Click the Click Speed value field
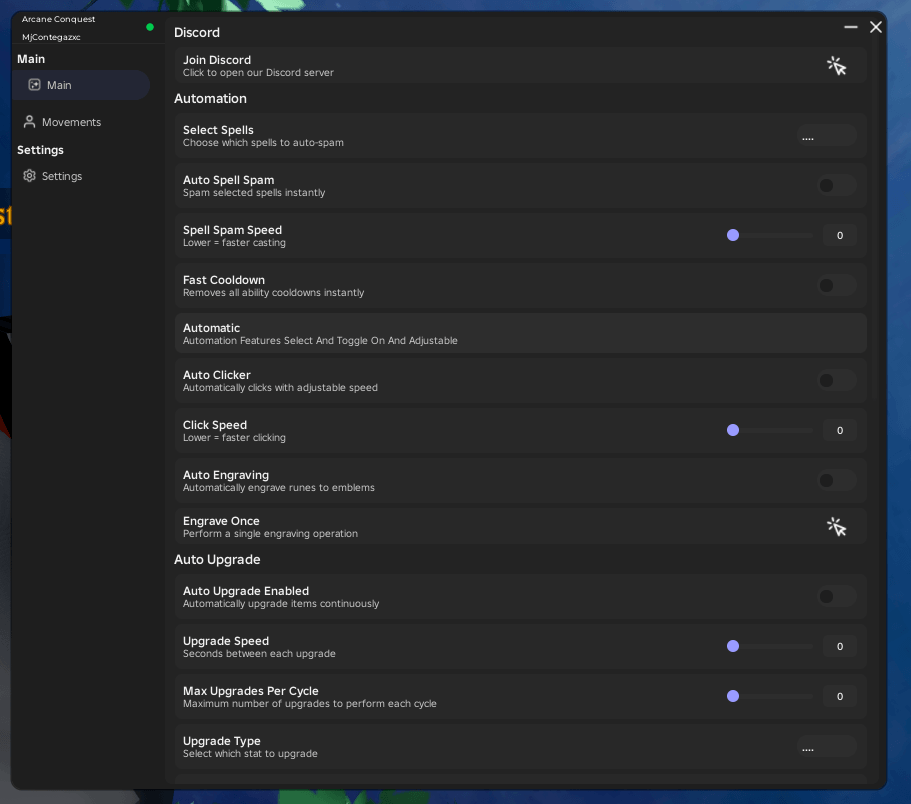 840,430
